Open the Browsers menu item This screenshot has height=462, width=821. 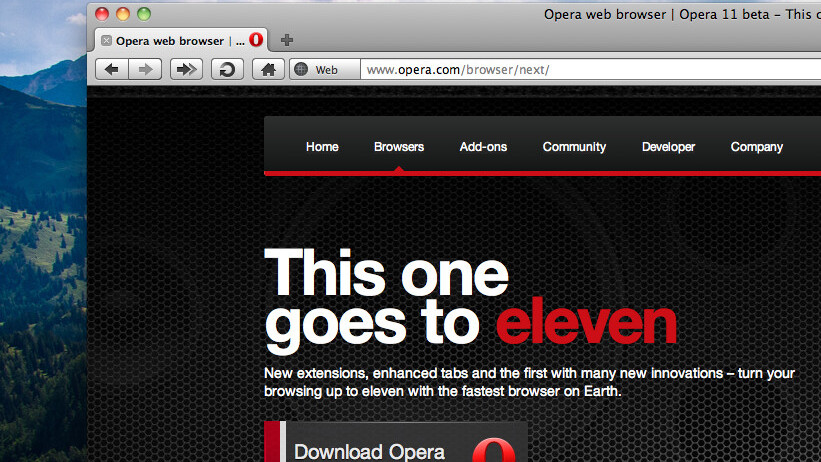399,147
